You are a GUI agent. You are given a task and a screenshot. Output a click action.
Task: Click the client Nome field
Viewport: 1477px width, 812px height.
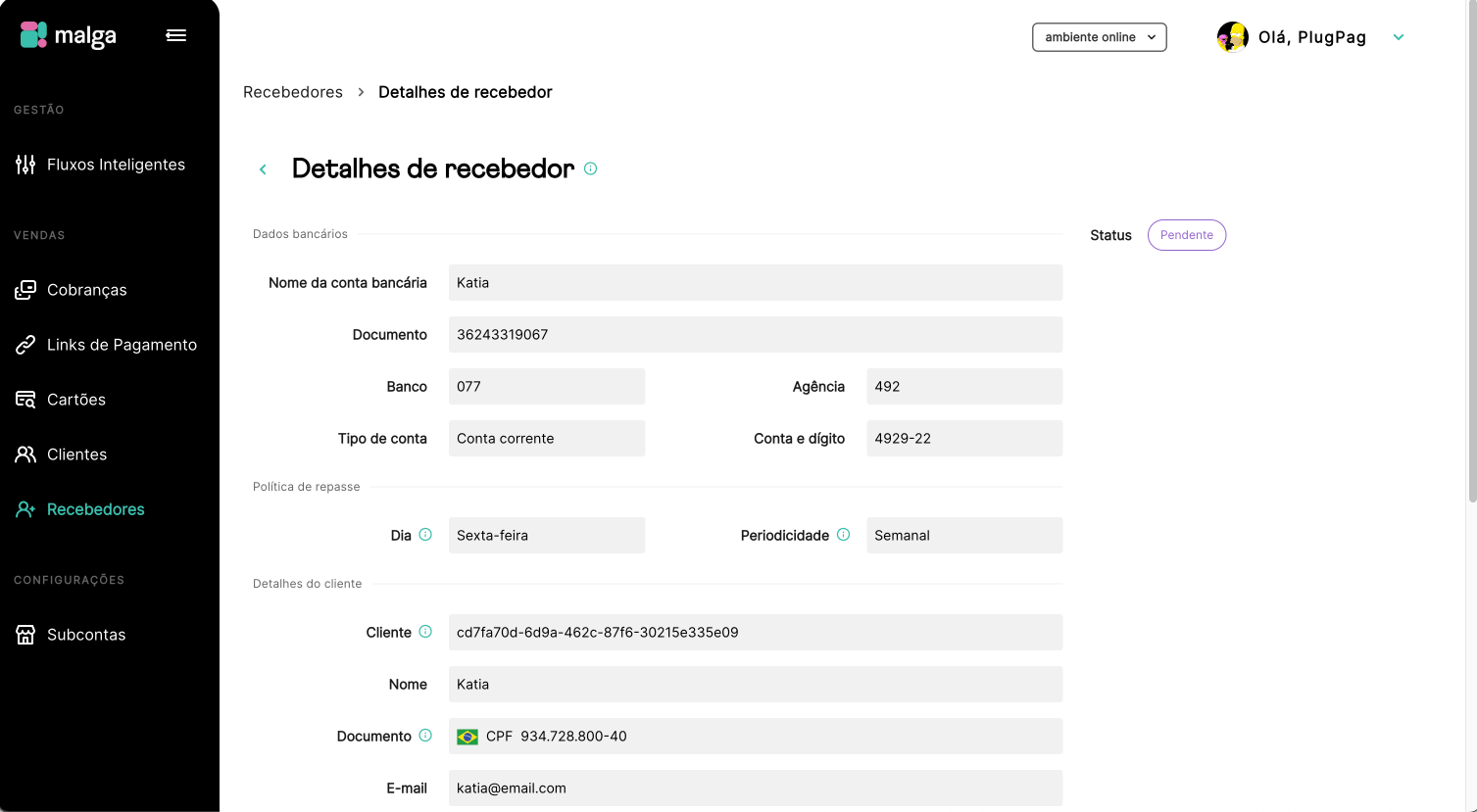756,684
